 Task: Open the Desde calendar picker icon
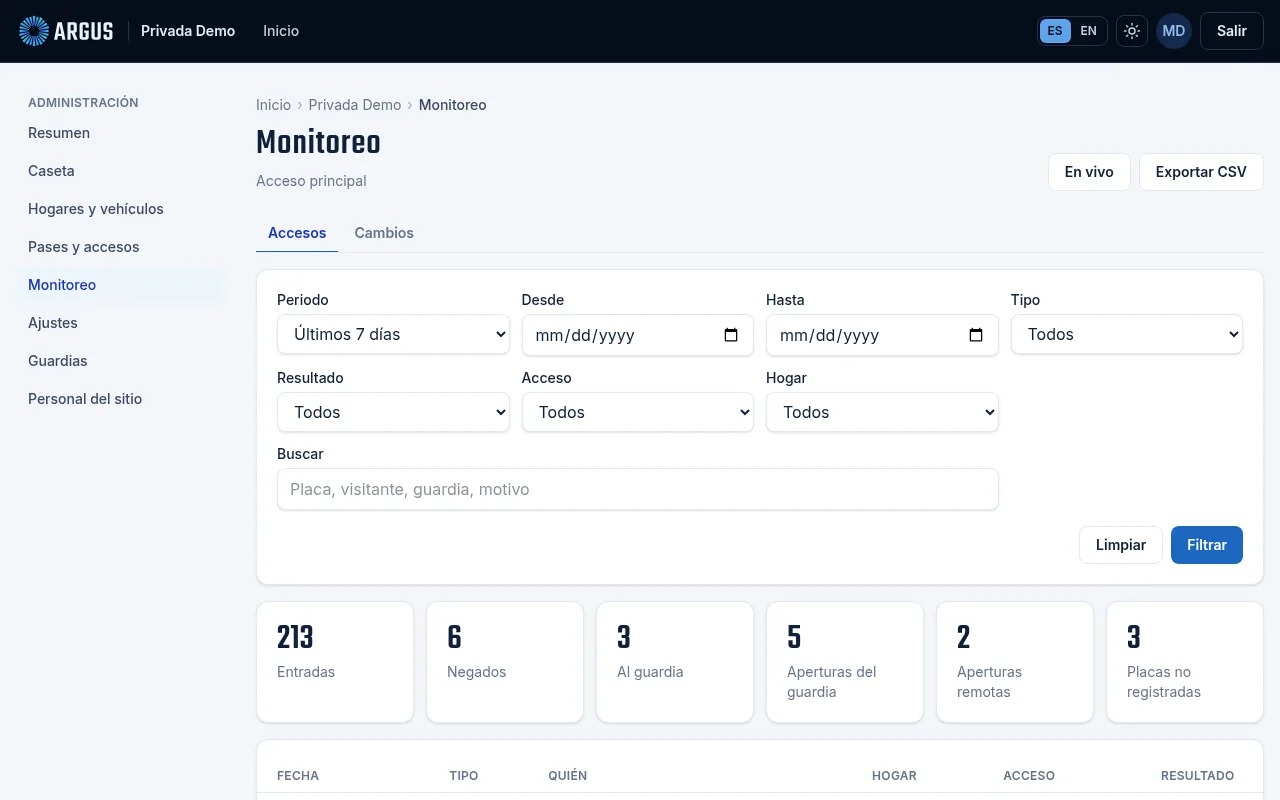pyautogui.click(x=731, y=335)
